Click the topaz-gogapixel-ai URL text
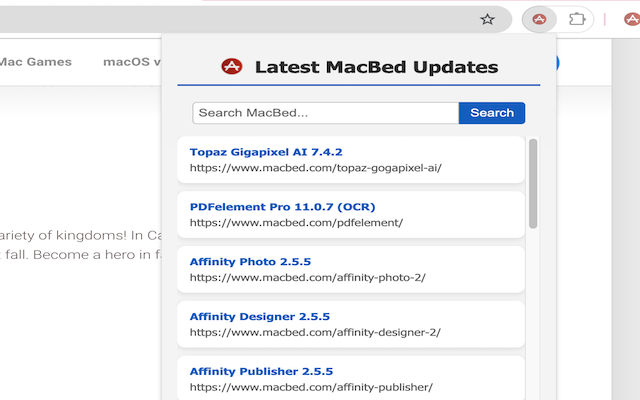The image size is (640, 400). [316, 168]
